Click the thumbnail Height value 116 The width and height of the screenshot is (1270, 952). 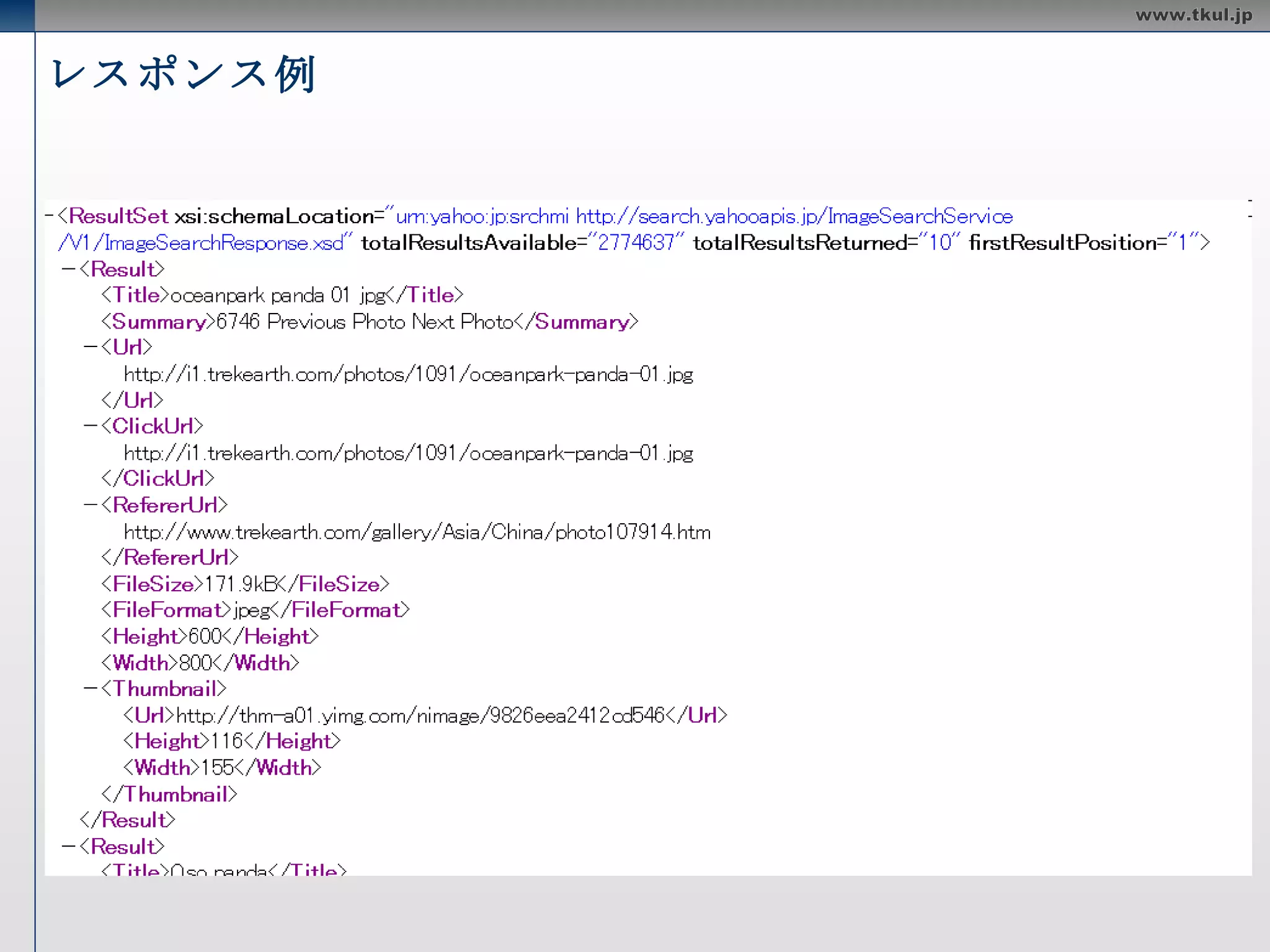[x=227, y=742]
